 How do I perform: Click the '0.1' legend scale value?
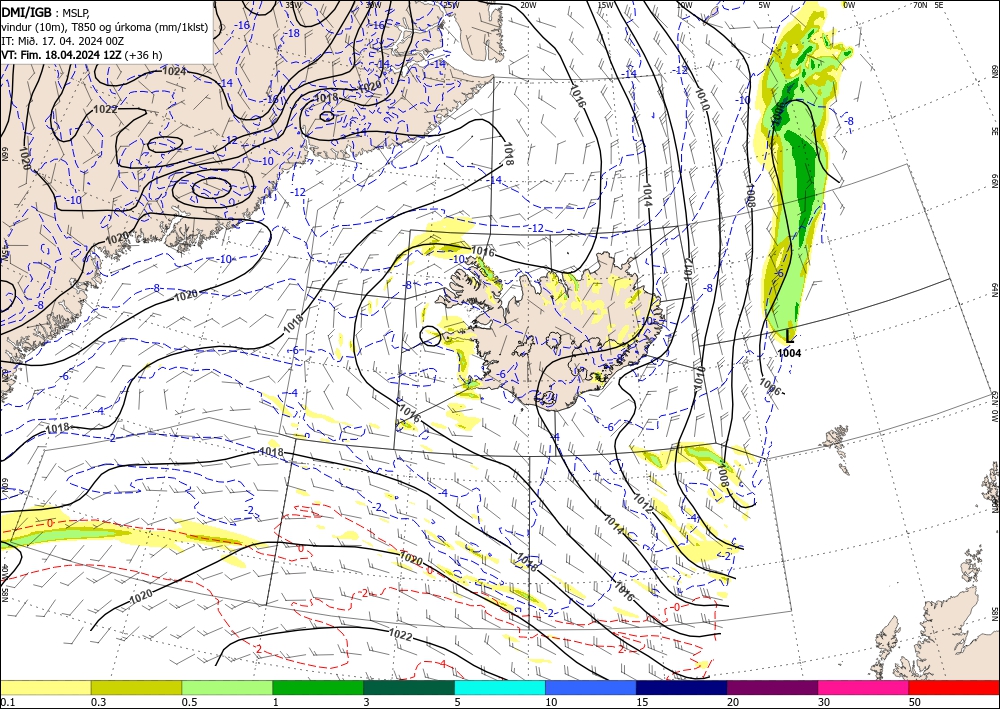(x=6, y=702)
